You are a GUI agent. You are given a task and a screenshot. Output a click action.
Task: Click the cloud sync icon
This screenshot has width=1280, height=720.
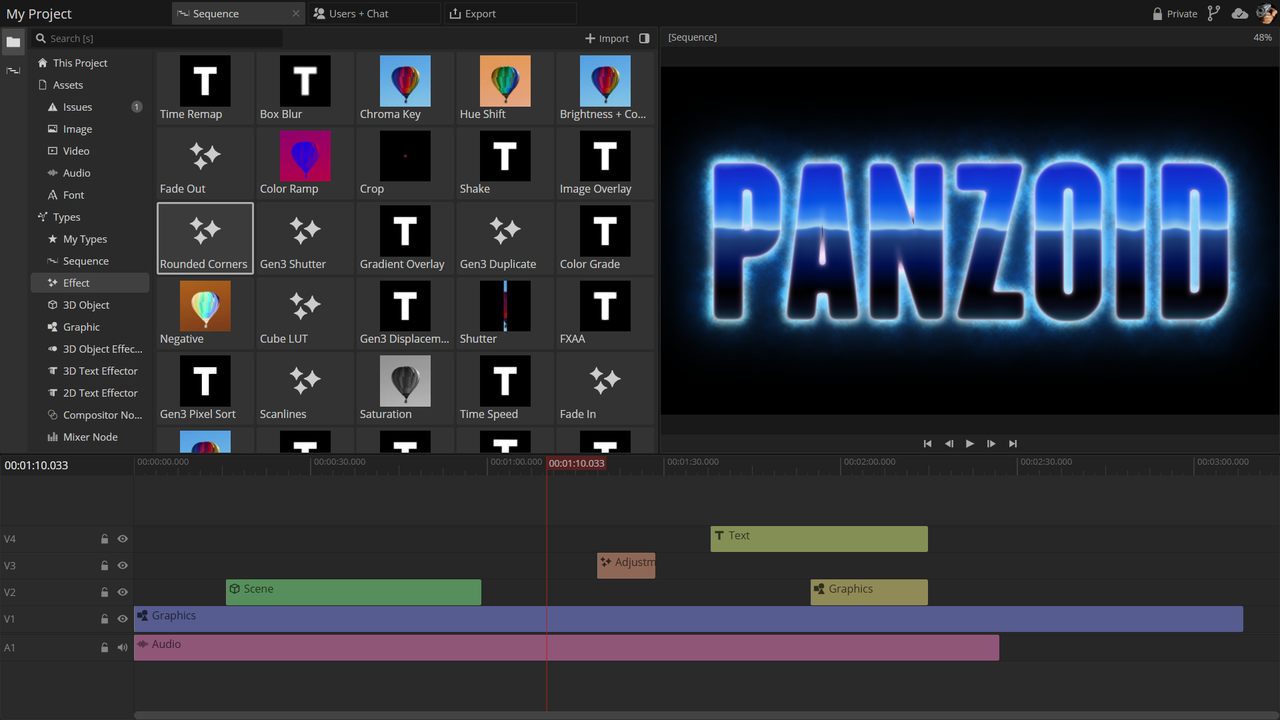pyautogui.click(x=1240, y=14)
